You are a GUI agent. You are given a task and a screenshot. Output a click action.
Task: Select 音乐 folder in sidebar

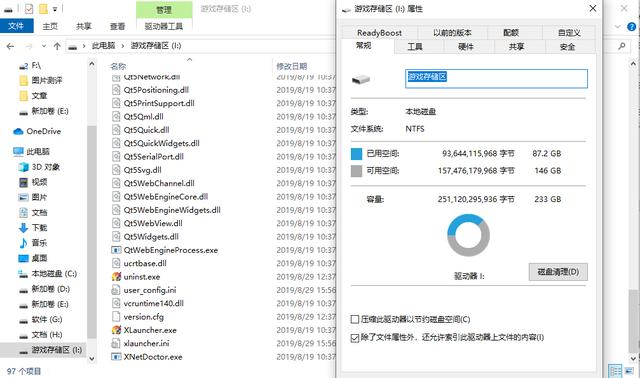33,243
